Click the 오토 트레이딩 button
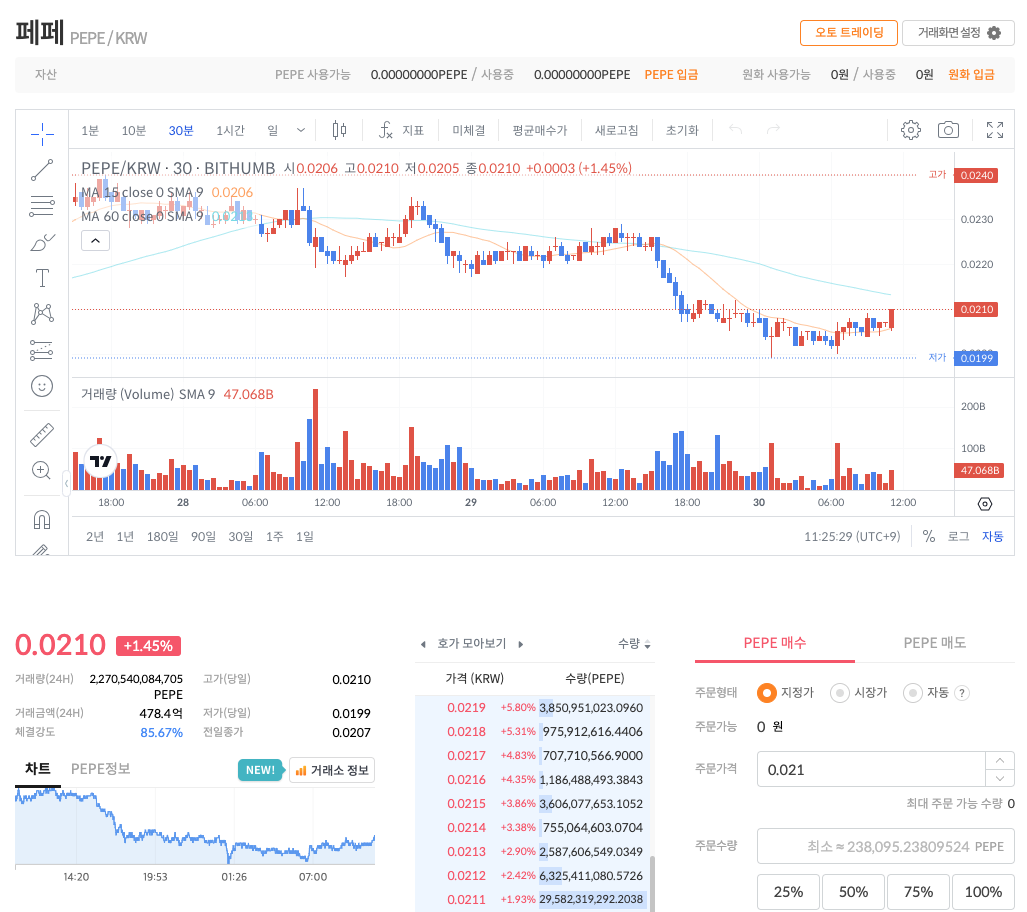The height and width of the screenshot is (912, 1027). [x=849, y=33]
